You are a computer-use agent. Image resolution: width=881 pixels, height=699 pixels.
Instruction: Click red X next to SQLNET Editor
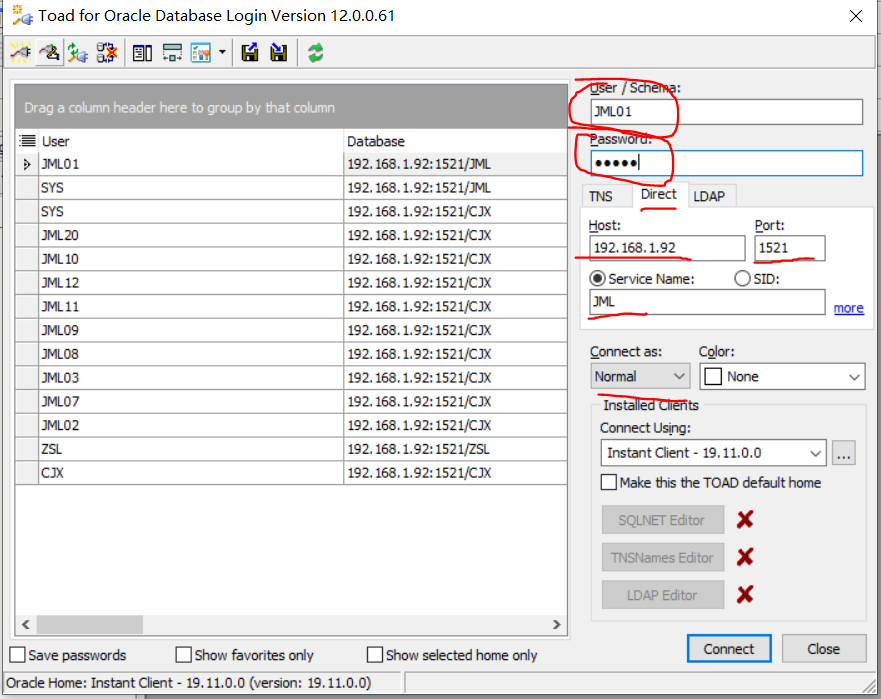(x=744, y=519)
